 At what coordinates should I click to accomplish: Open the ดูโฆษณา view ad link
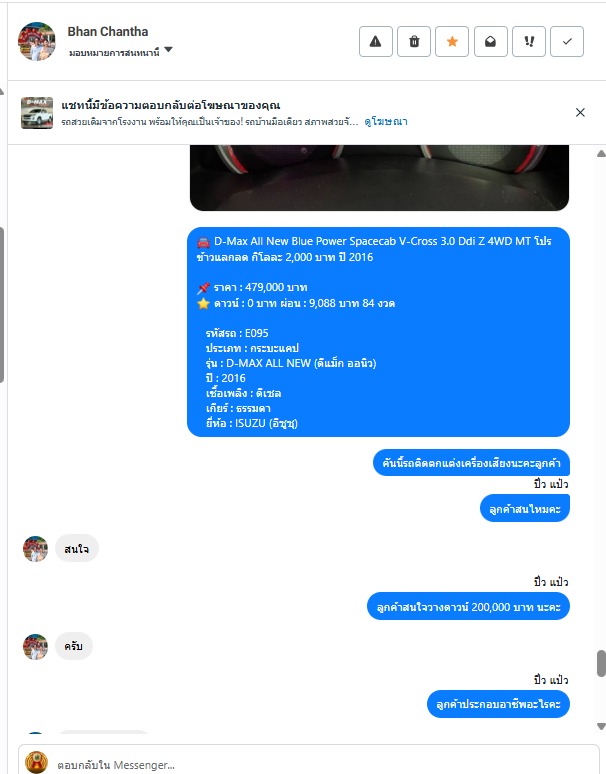pos(386,121)
